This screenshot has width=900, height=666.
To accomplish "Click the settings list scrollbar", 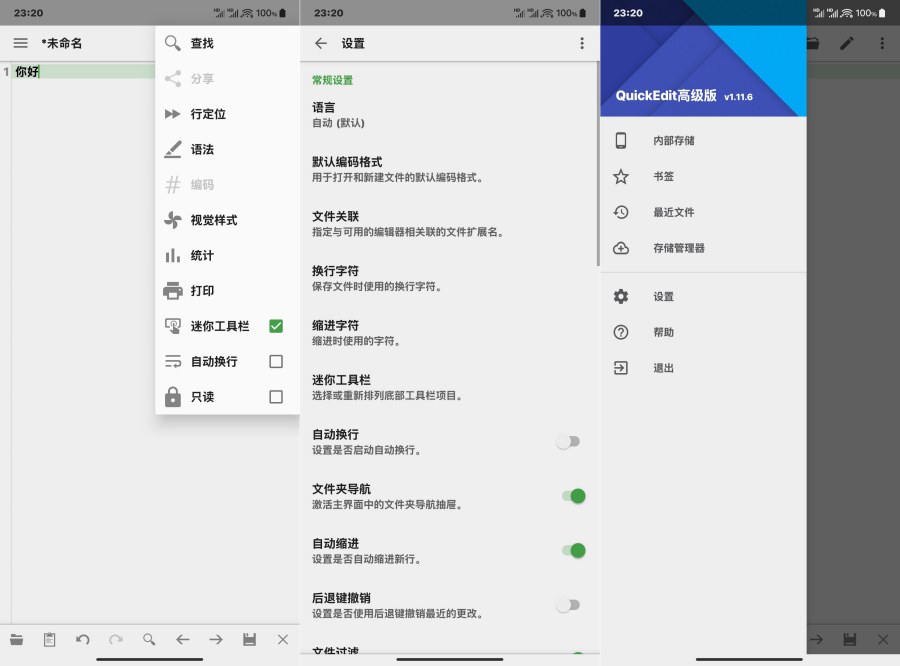I will point(598,164).
